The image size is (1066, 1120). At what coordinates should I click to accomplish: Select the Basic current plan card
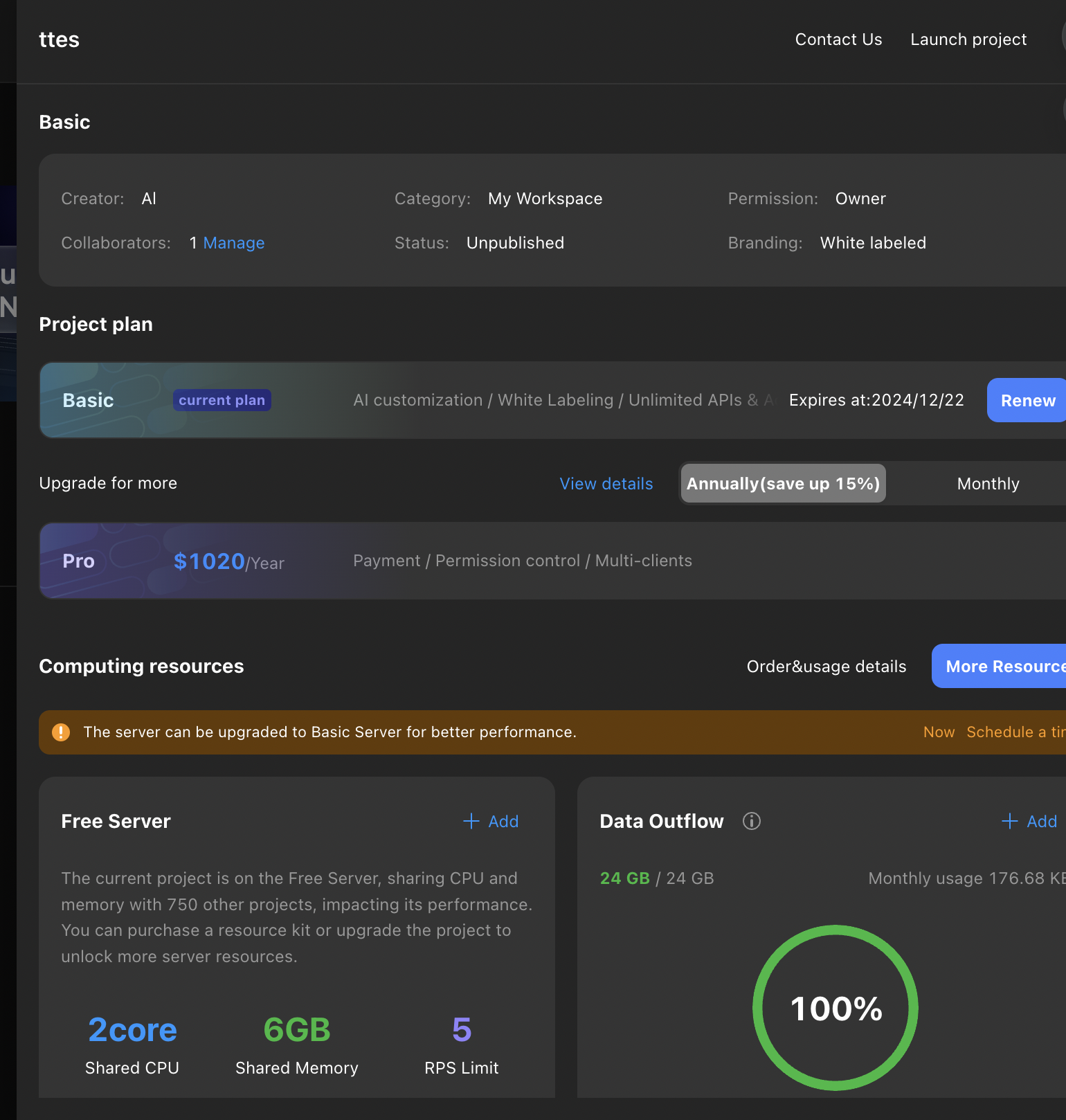click(x=552, y=400)
